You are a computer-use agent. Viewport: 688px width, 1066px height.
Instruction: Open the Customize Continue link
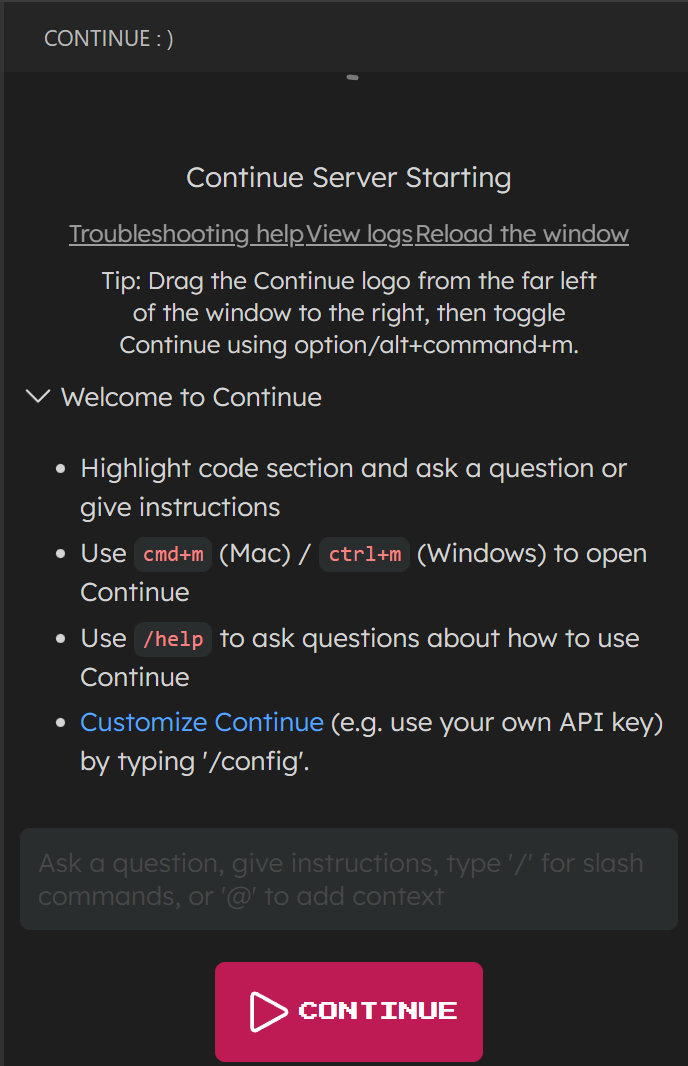pyautogui.click(x=201, y=722)
